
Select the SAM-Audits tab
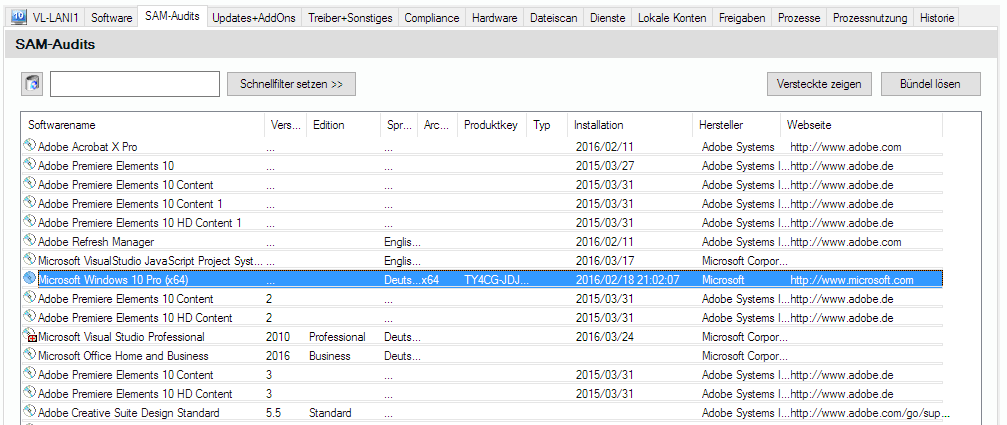click(172, 16)
